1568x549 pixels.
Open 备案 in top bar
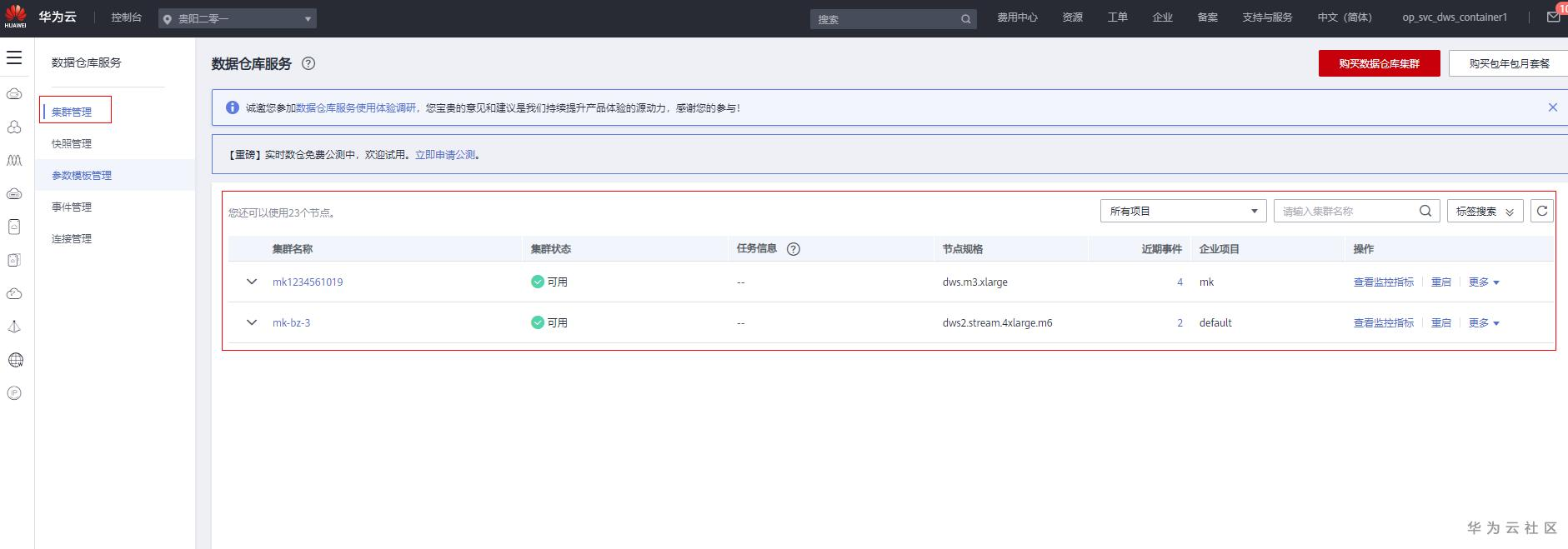point(1207,17)
